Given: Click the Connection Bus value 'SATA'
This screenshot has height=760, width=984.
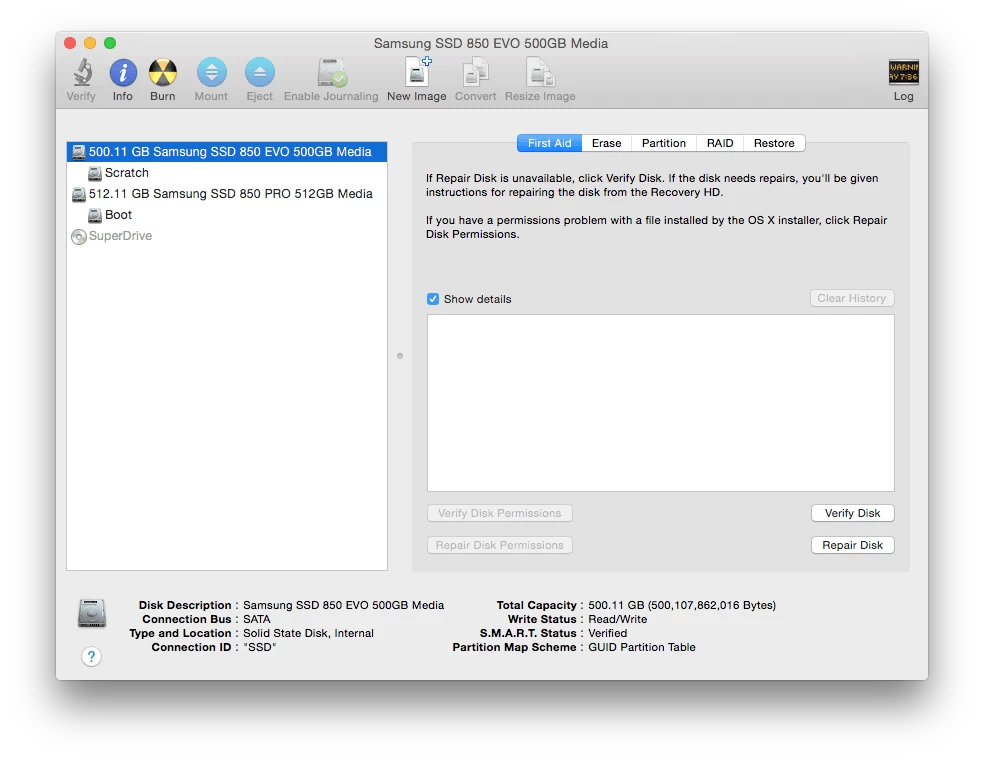Looking at the screenshot, I should (257, 619).
